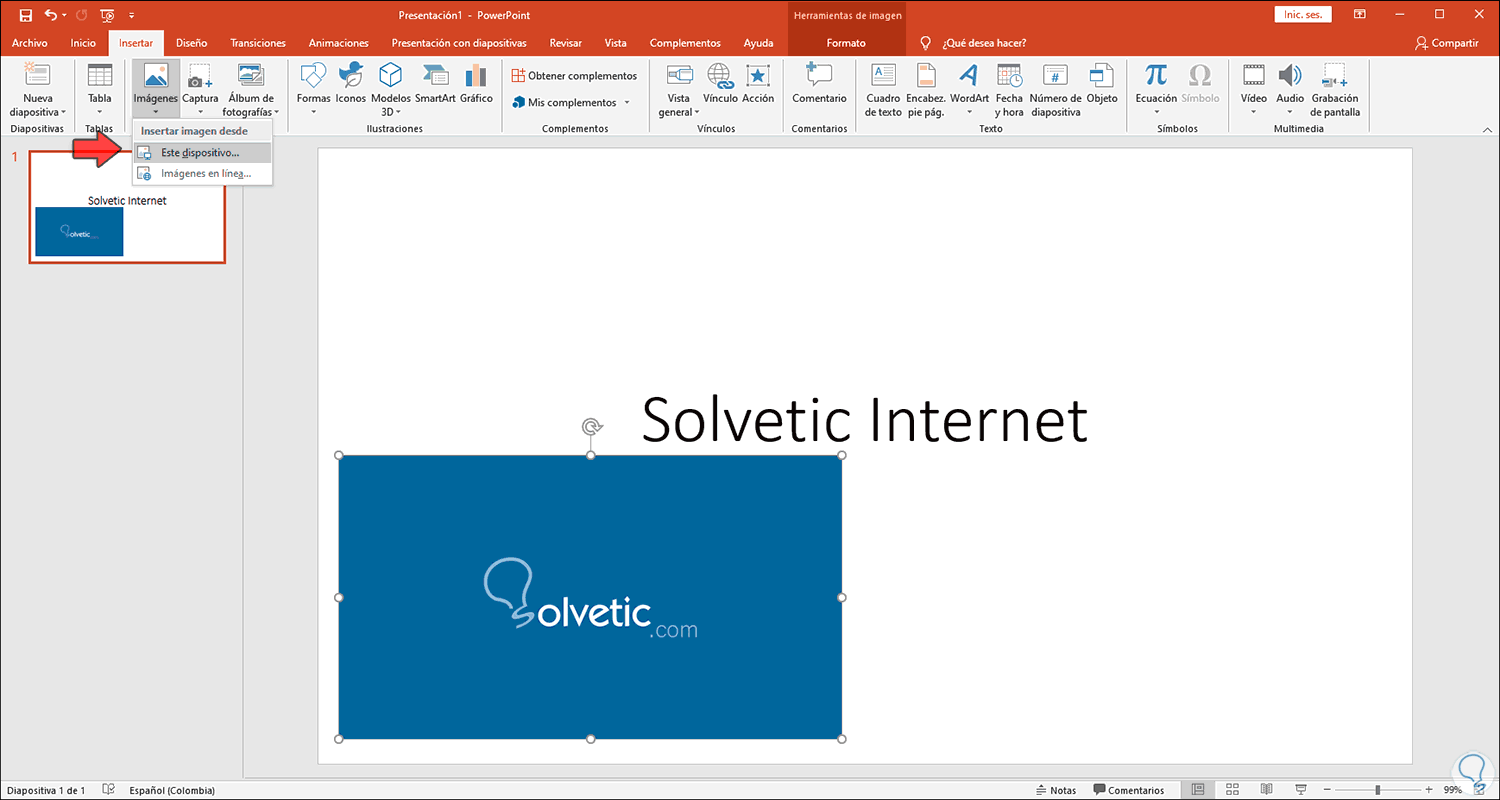Save the presentation from the quick access toolbar
Image resolution: width=1500 pixels, height=800 pixels.
click(26, 15)
